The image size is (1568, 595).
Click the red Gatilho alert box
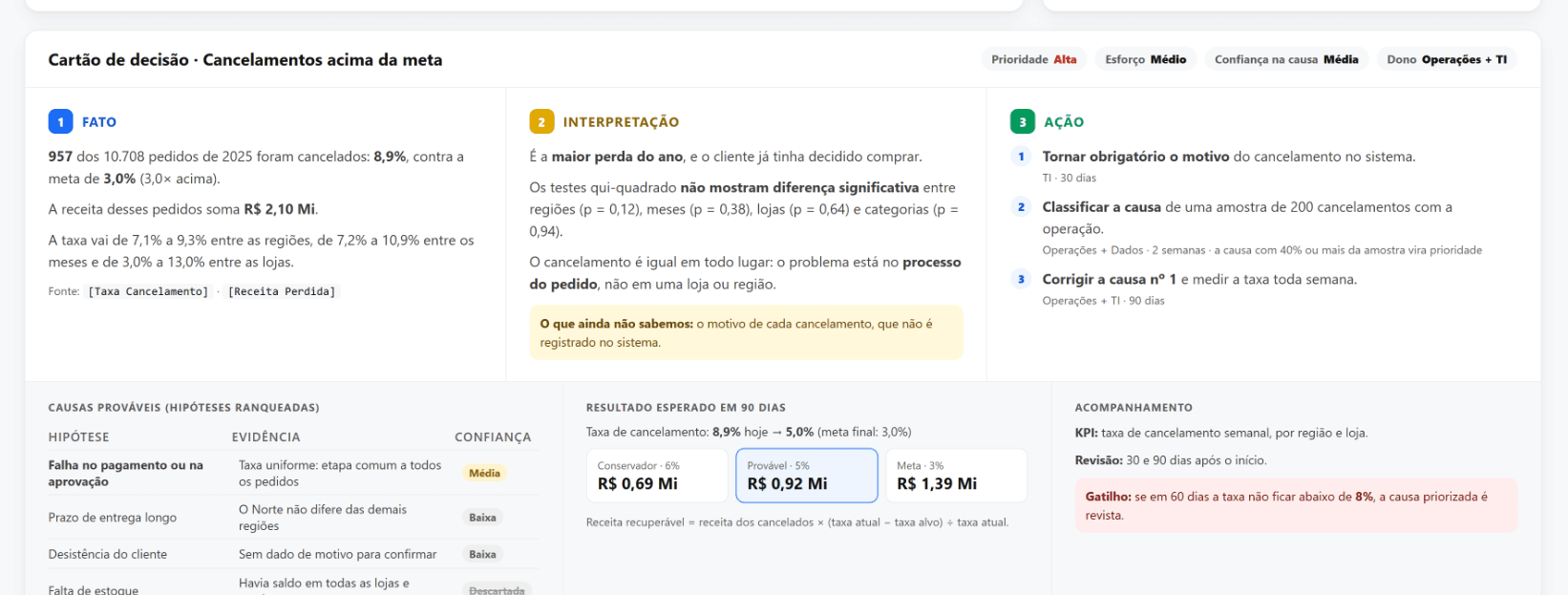click(1296, 505)
